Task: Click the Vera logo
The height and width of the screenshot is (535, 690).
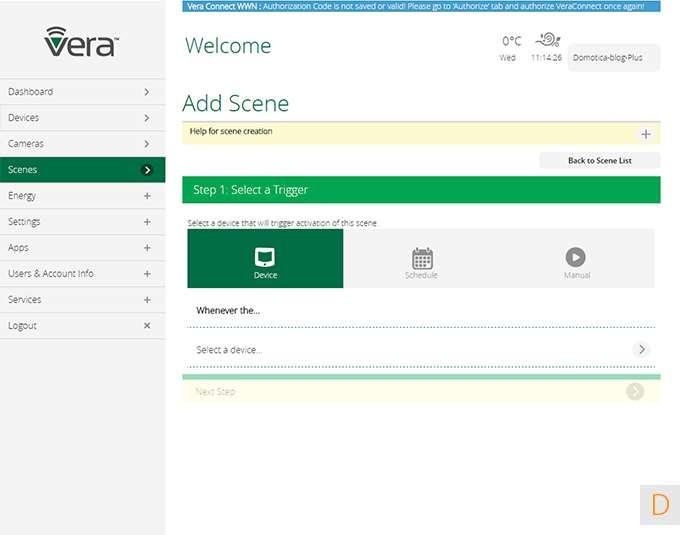Action: coord(82,42)
